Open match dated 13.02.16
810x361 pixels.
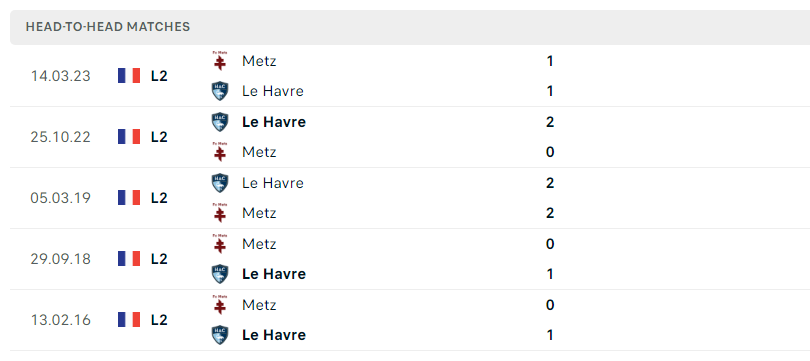pyautogui.click(x=410, y=320)
